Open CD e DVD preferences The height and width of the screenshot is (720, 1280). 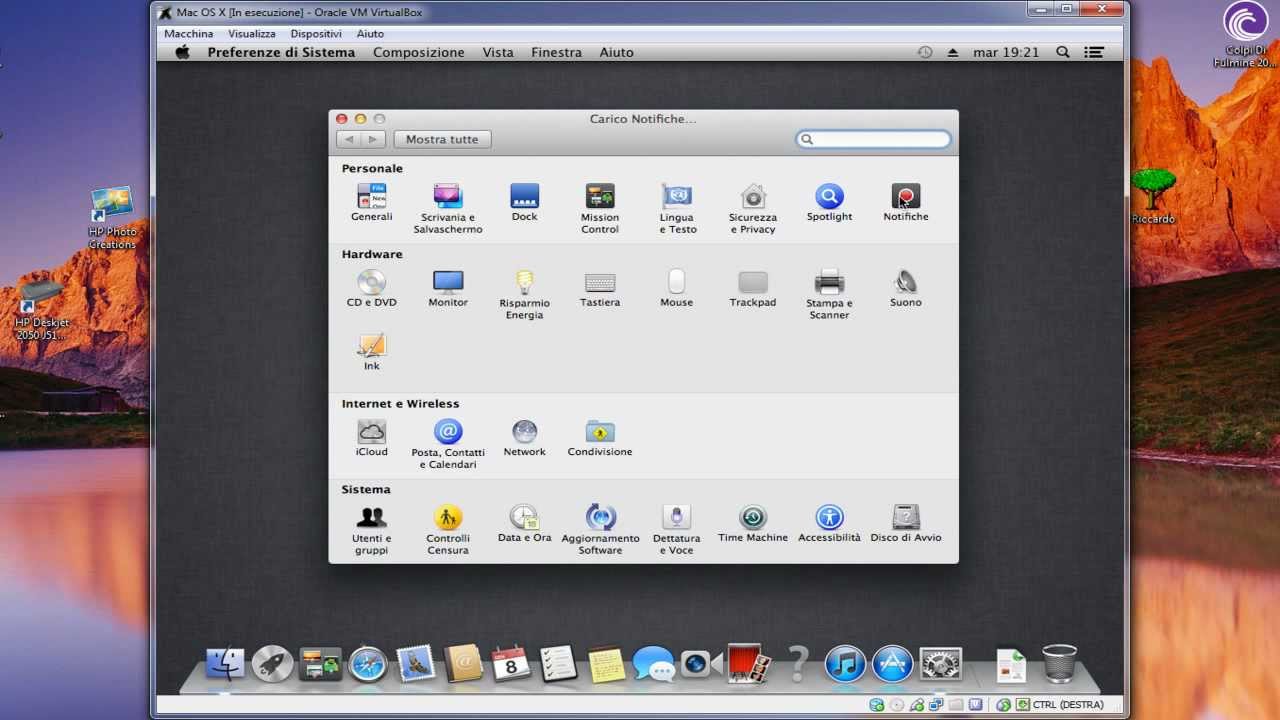point(371,288)
